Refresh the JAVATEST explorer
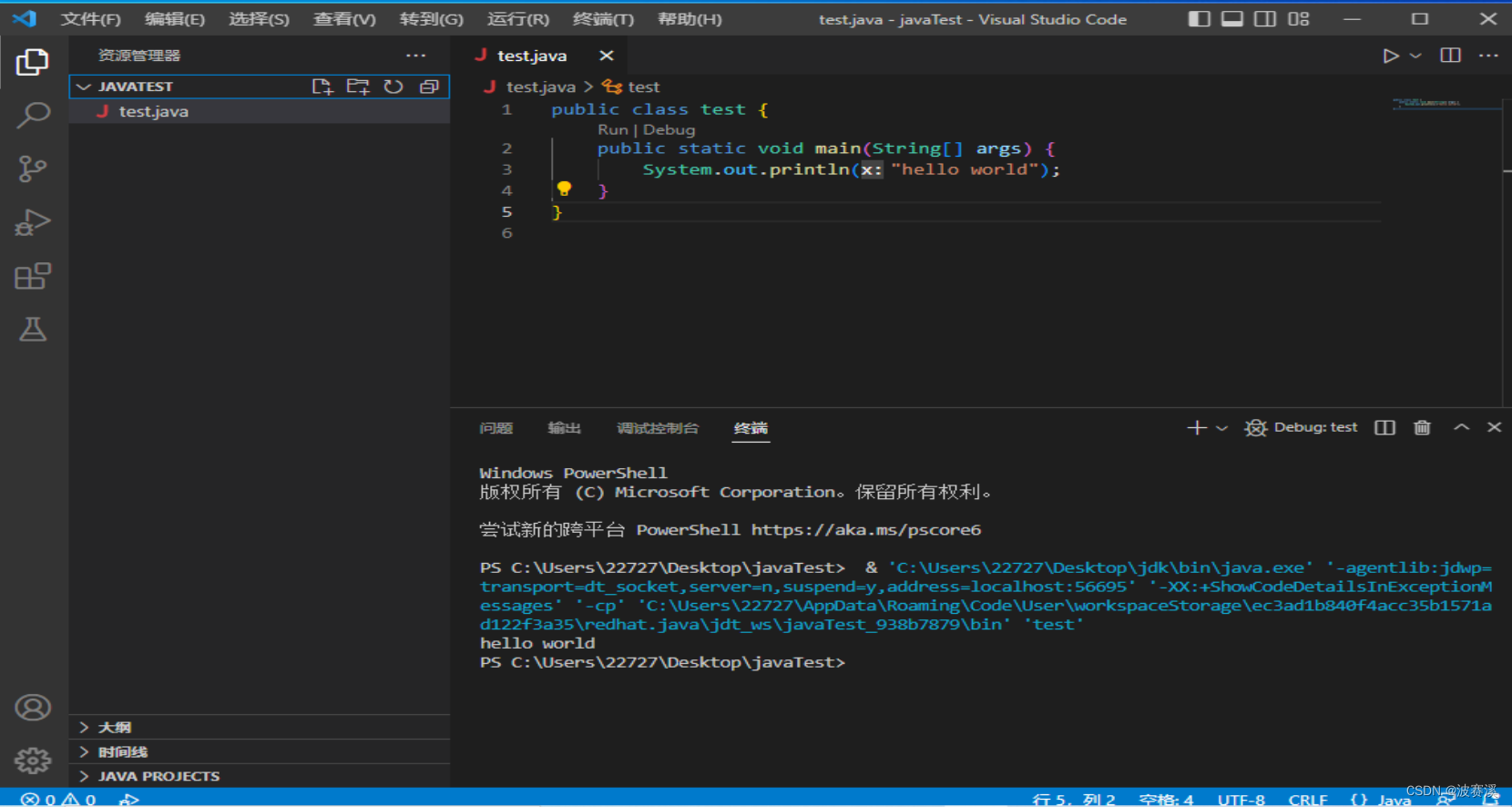Viewport: 1512px width, 807px height. point(393,87)
